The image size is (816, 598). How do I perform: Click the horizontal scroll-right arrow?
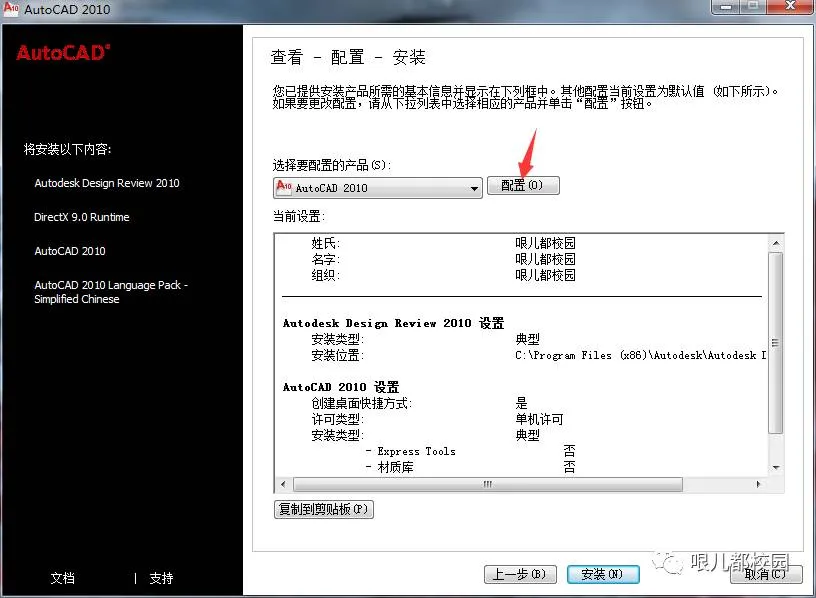click(758, 484)
